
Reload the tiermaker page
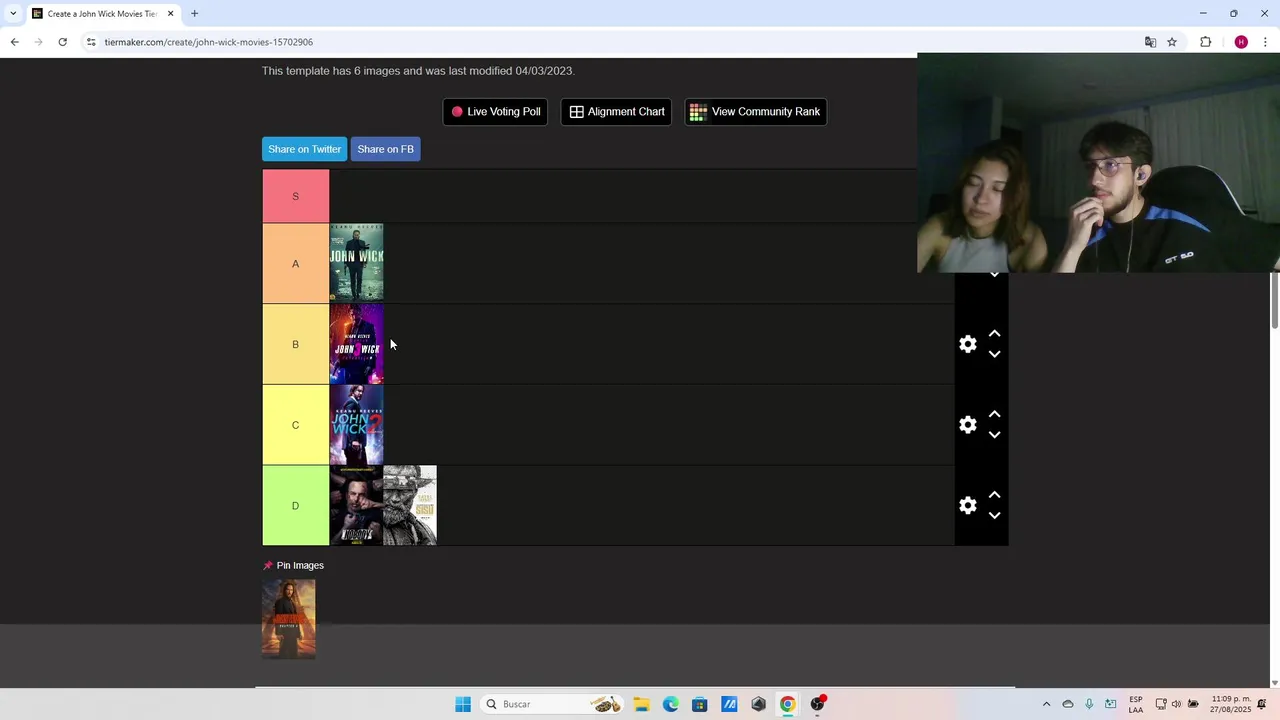pyautogui.click(x=62, y=42)
